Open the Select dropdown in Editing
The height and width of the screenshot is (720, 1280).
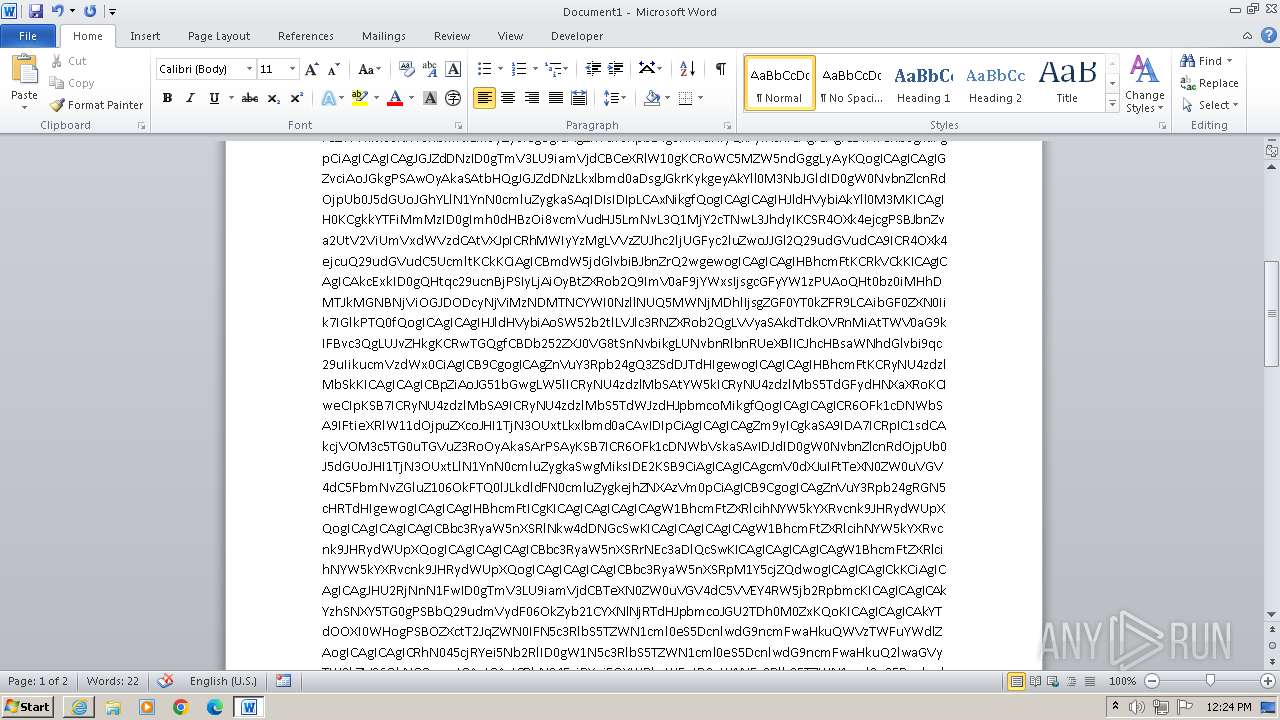(x=1209, y=105)
